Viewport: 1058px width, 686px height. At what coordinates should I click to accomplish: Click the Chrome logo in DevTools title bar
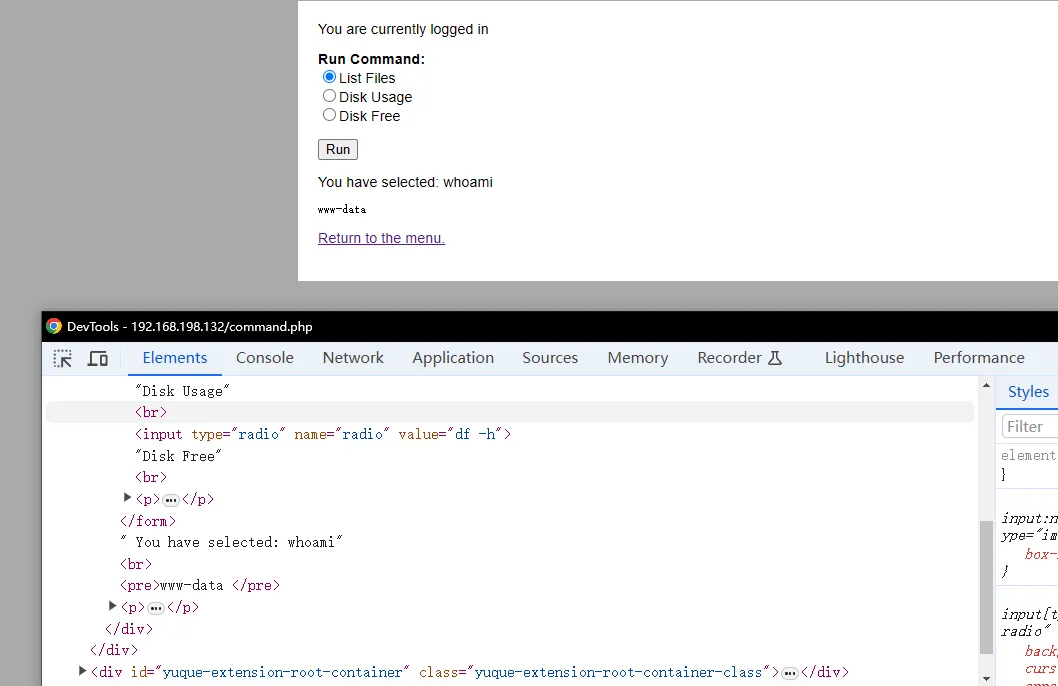pyautogui.click(x=54, y=326)
